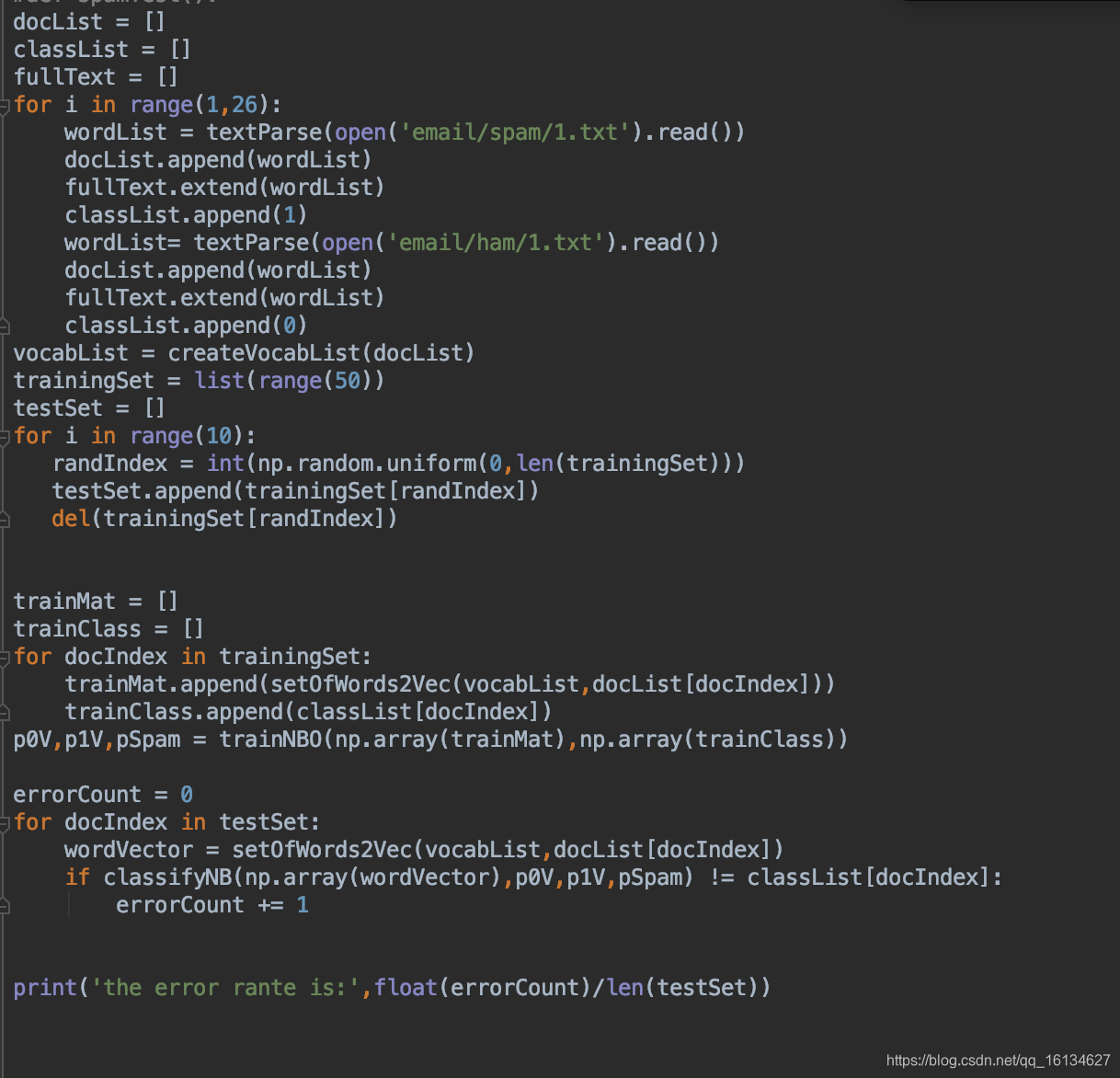The width and height of the screenshot is (1120, 1078).
Task: Click fold end marker beside del(trainingSet[randIndex])
Action: coord(5,519)
